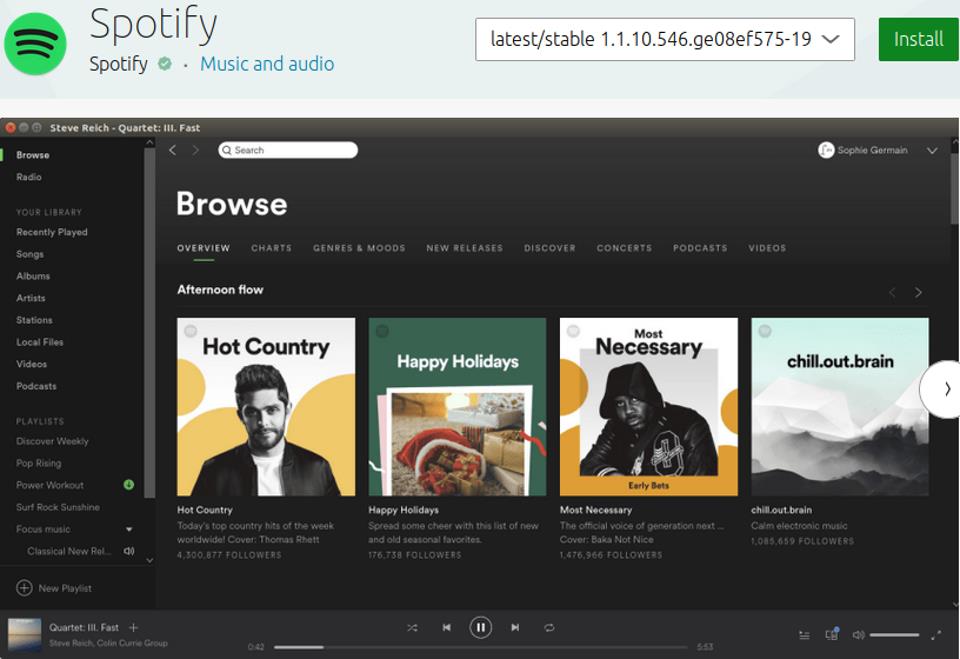Viewport: 960px width, 659px height.
Task: Click the Spotify logo icon
Action: pos(36,43)
